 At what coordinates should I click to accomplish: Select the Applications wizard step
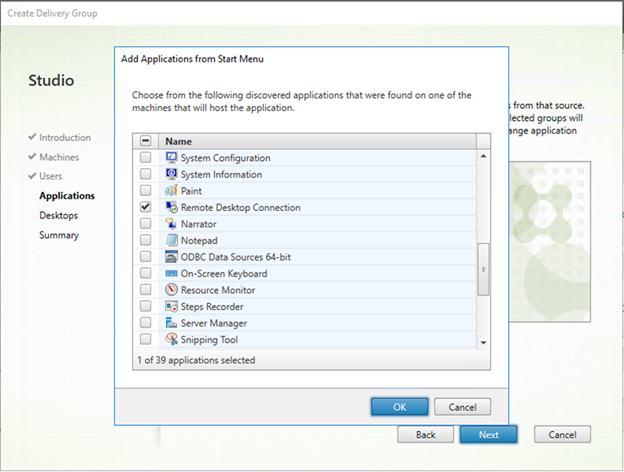point(67,196)
